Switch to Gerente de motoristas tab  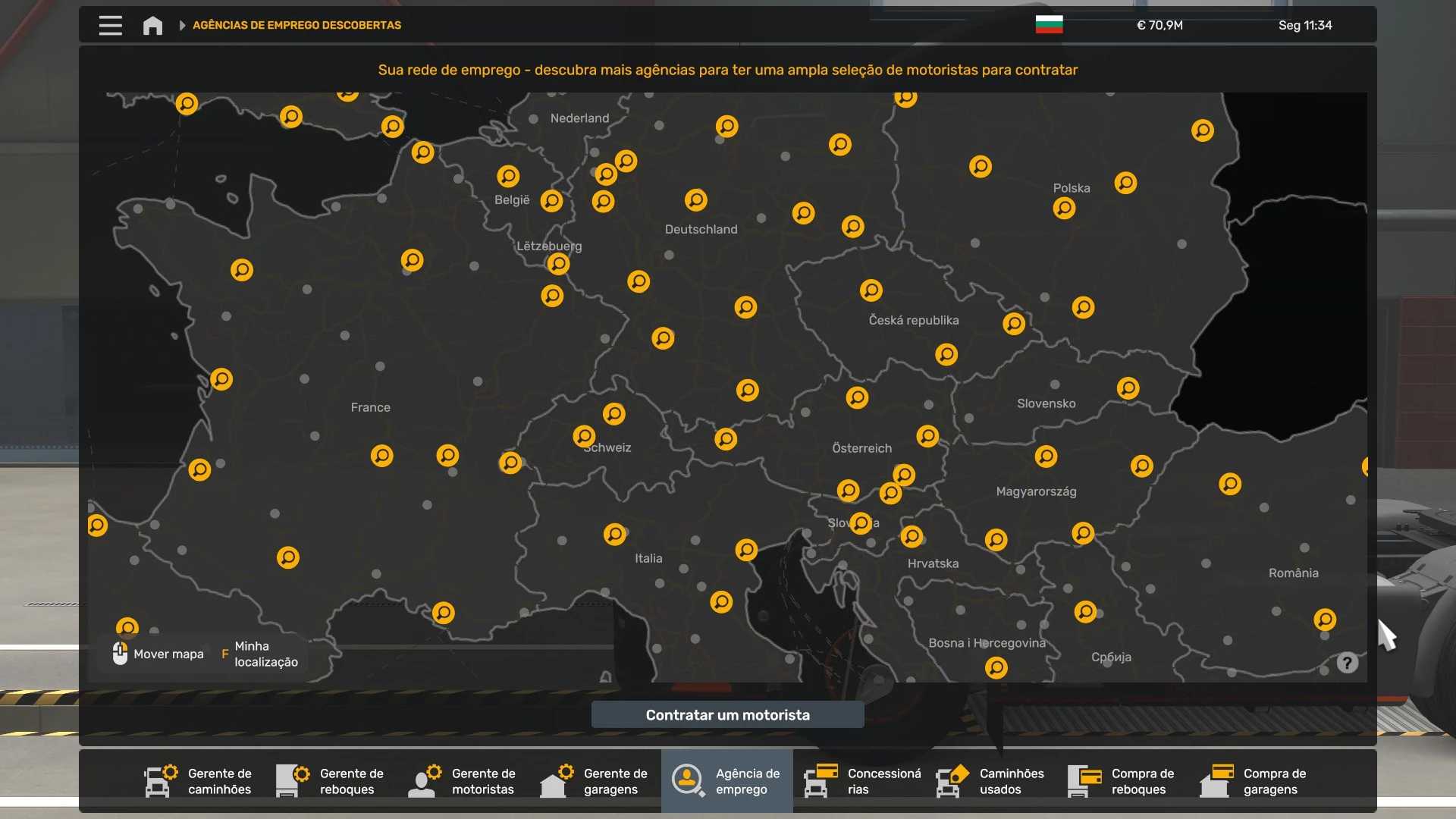pos(464,781)
